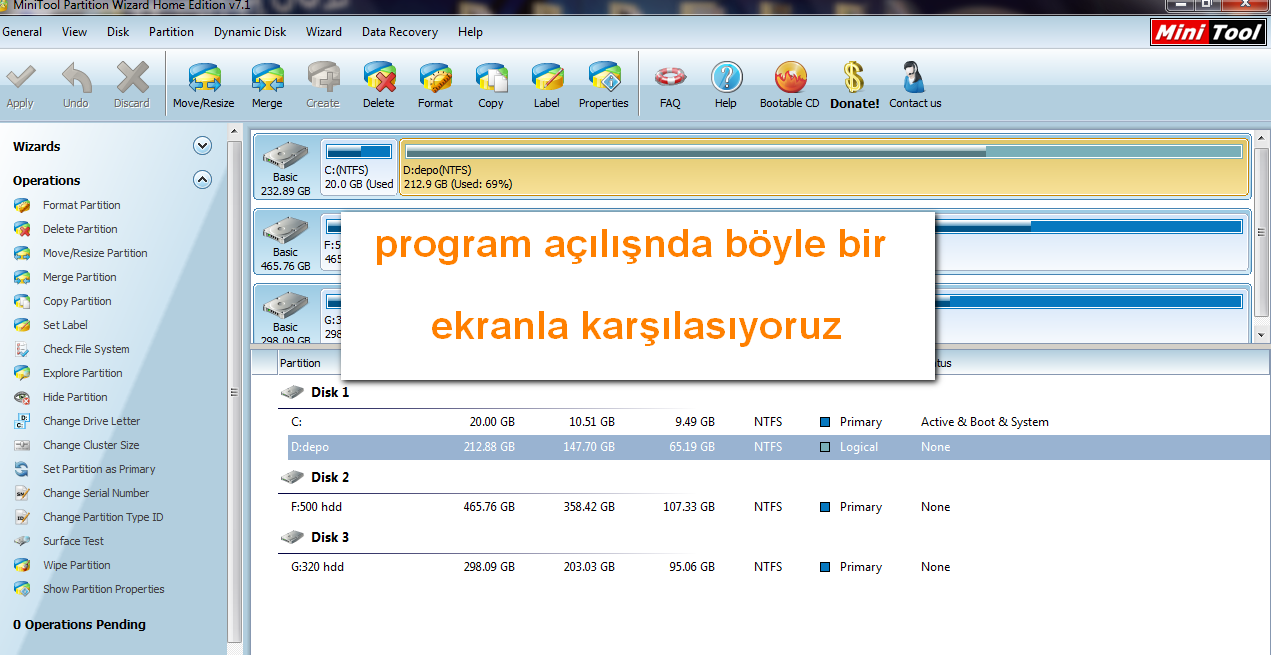Click the disk map scrollbar down arrow
Image resolution: width=1271 pixels, height=655 pixels.
pyautogui.click(x=1262, y=335)
